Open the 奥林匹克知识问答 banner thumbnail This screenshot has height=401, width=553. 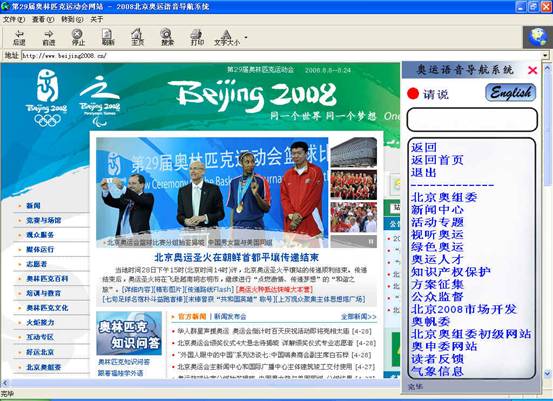(x=129, y=333)
